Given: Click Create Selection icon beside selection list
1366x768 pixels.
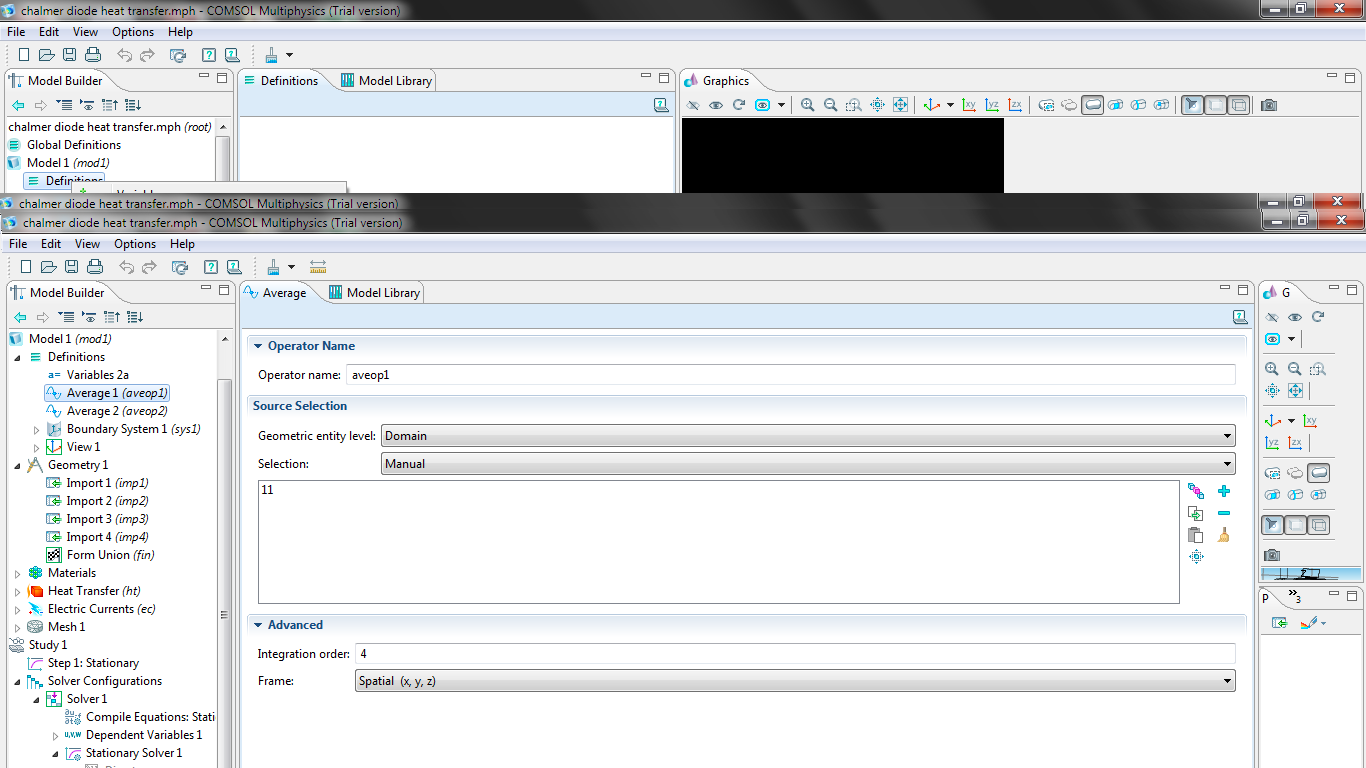Looking at the screenshot, I should tap(1196, 491).
